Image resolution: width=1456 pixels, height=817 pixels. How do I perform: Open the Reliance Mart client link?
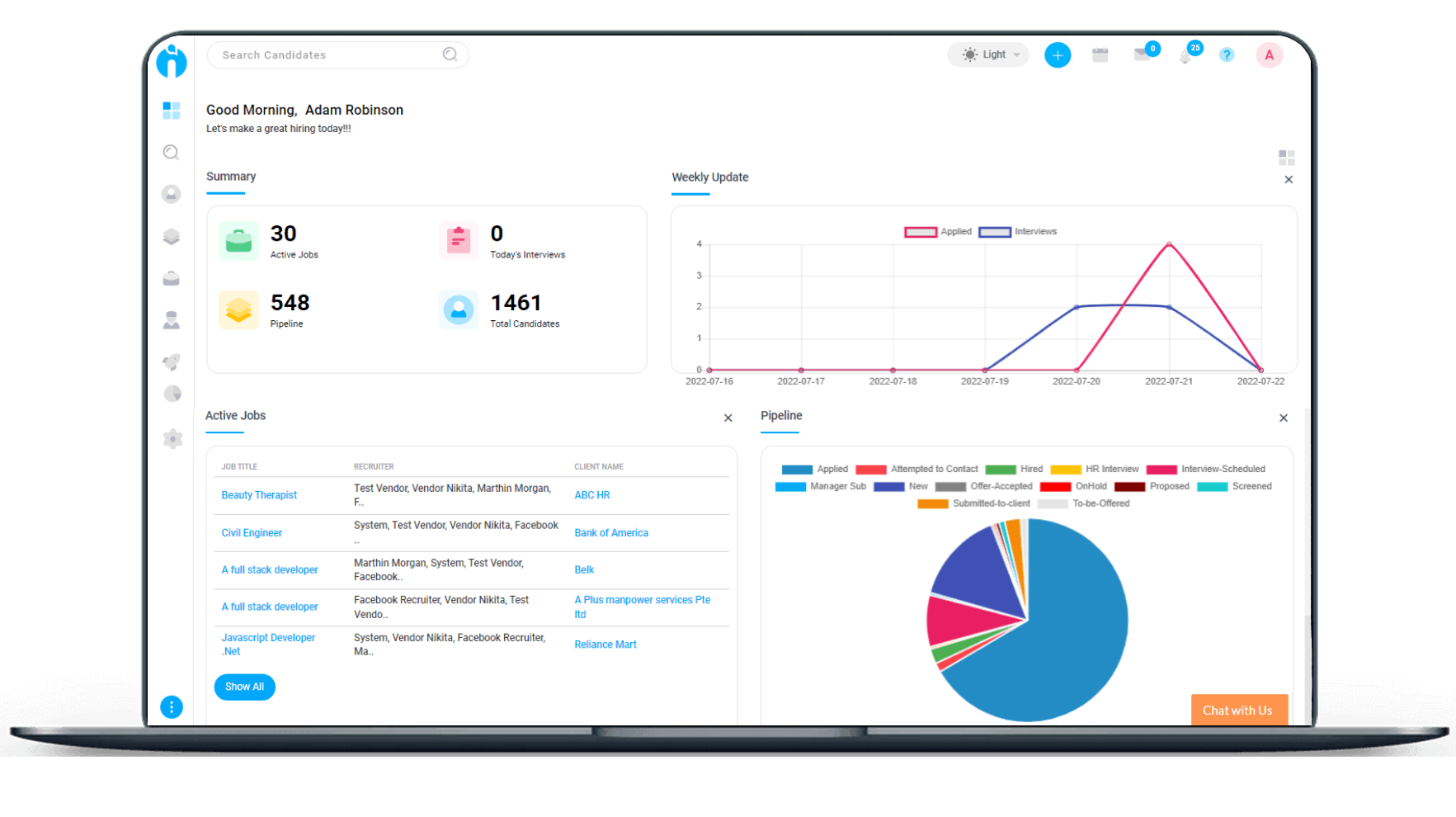click(605, 645)
